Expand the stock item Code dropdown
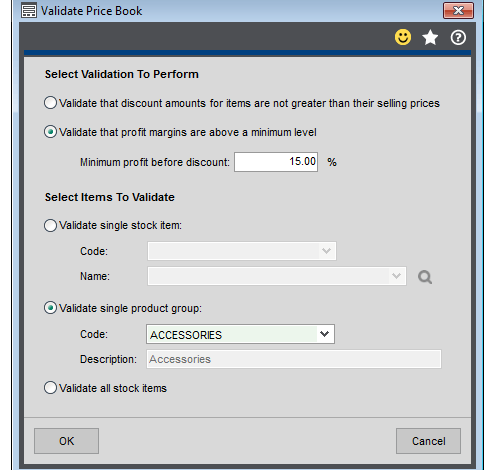The image size is (492, 470). (x=326, y=251)
